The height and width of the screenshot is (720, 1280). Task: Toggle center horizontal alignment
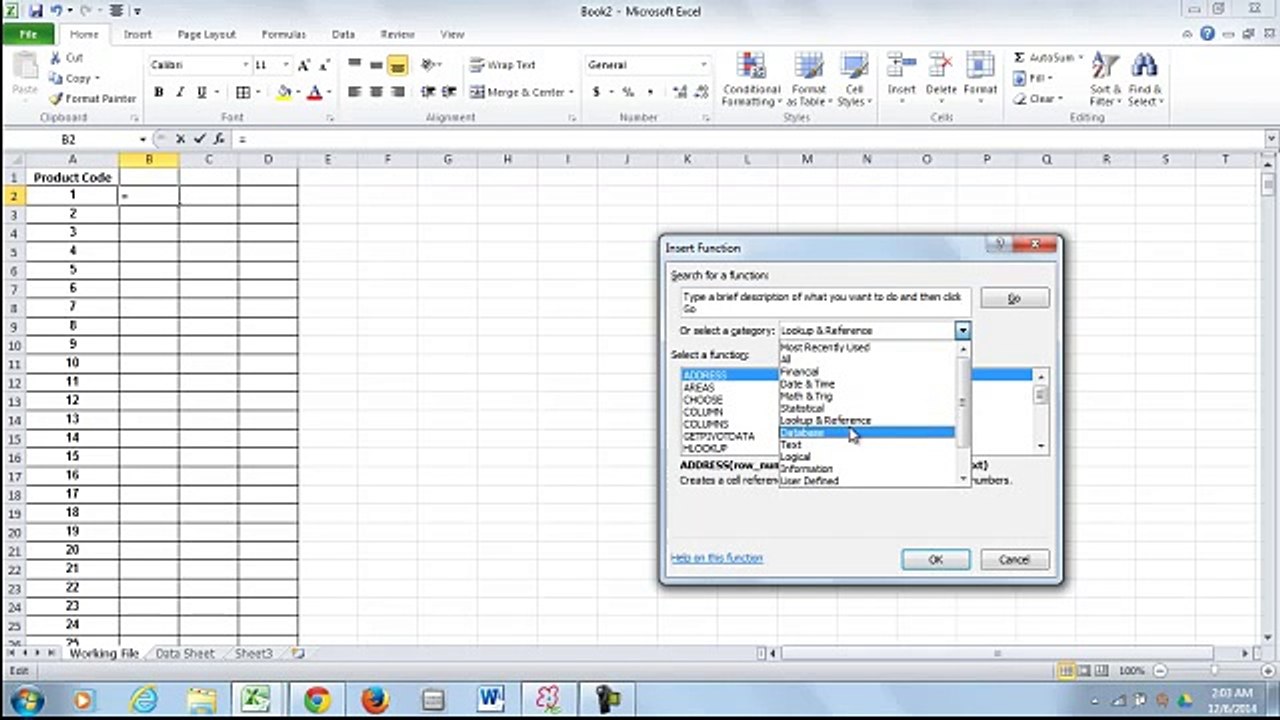pyautogui.click(x=376, y=92)
